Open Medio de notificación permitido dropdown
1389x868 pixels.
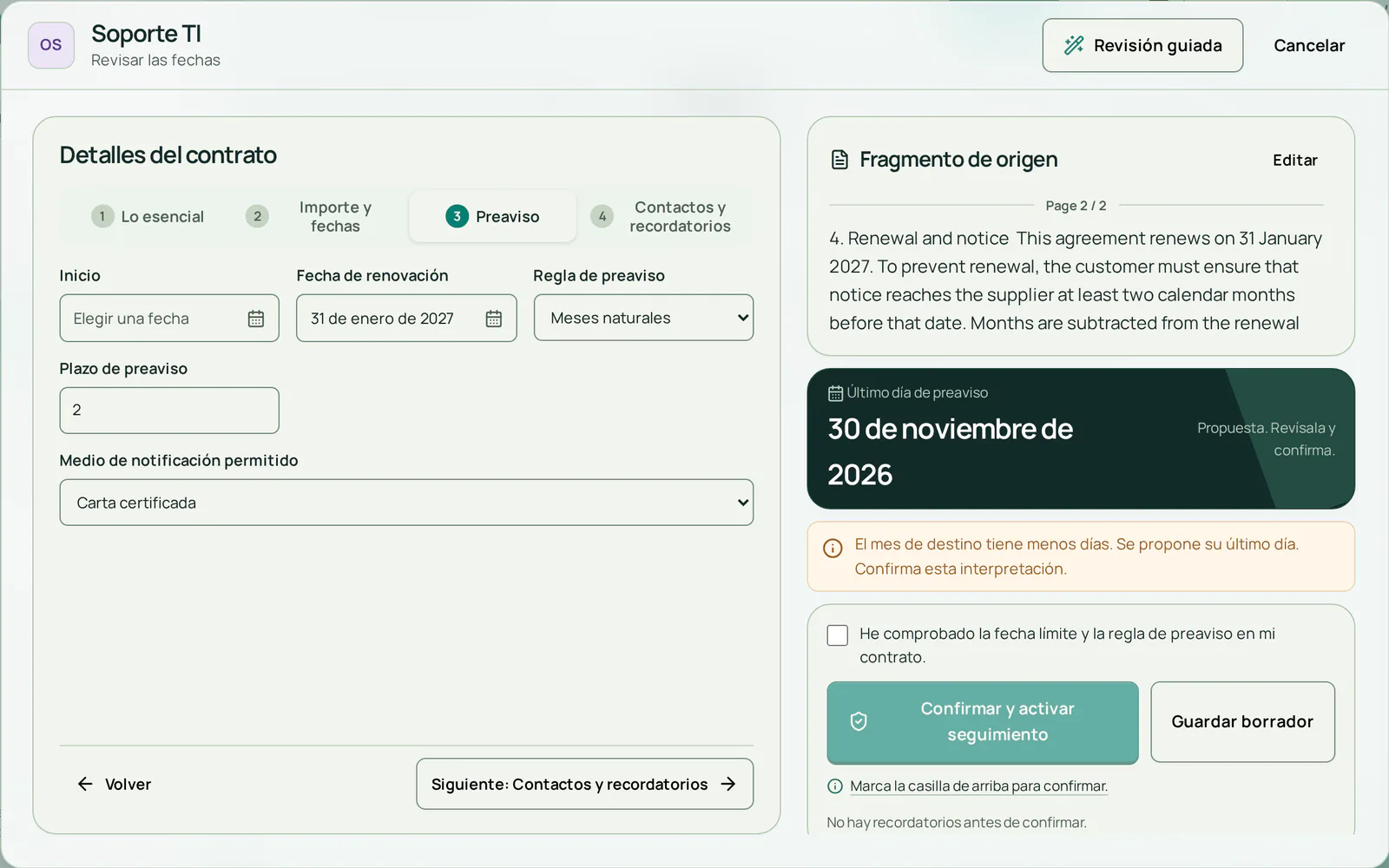(406, 503)
